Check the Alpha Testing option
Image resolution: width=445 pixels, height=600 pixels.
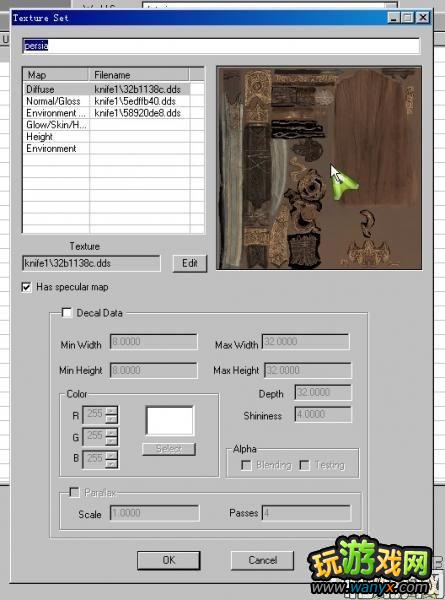305,465
